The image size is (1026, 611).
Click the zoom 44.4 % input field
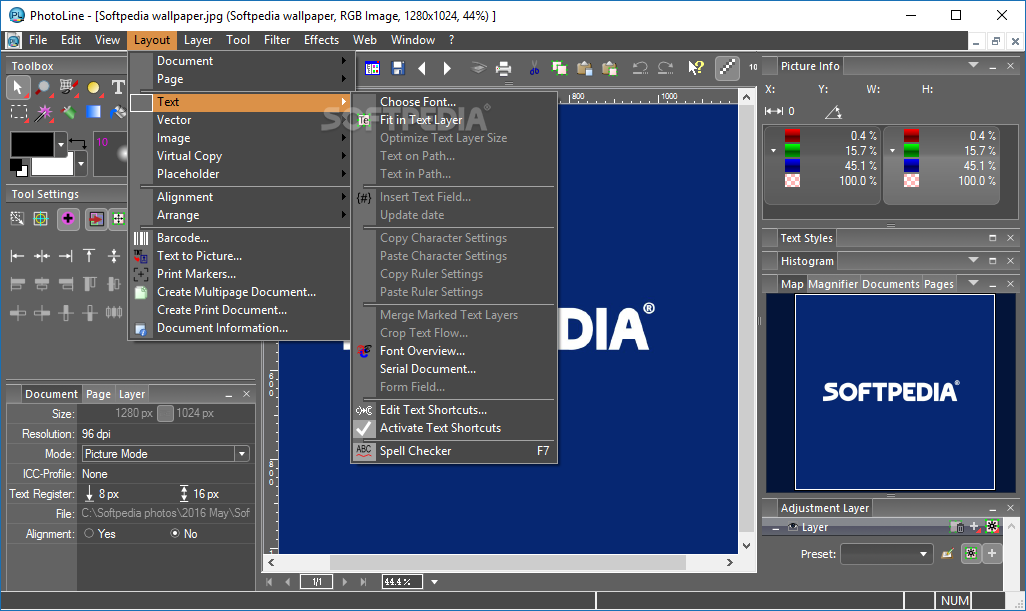pos(402,582)
